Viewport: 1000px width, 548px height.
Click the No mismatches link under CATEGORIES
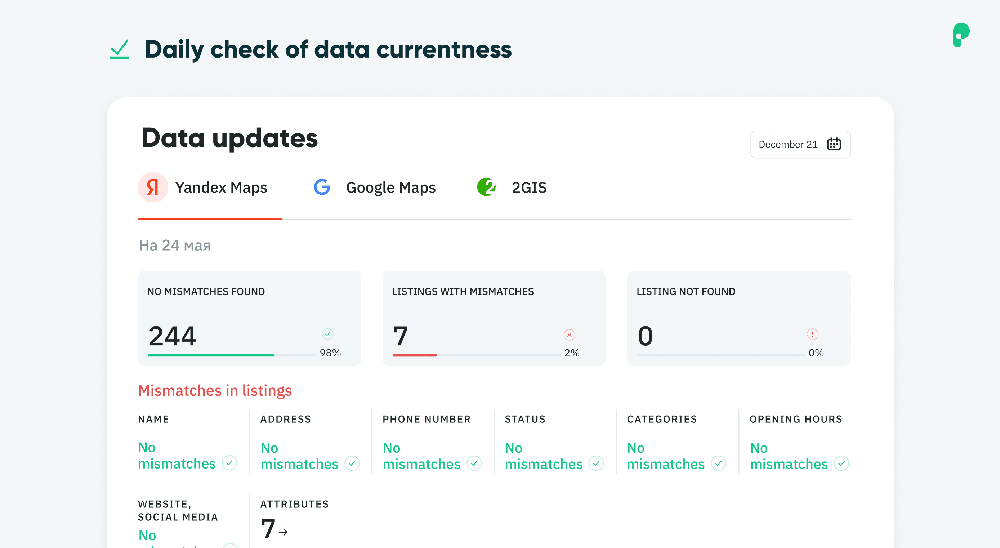(x=665, y=456)
